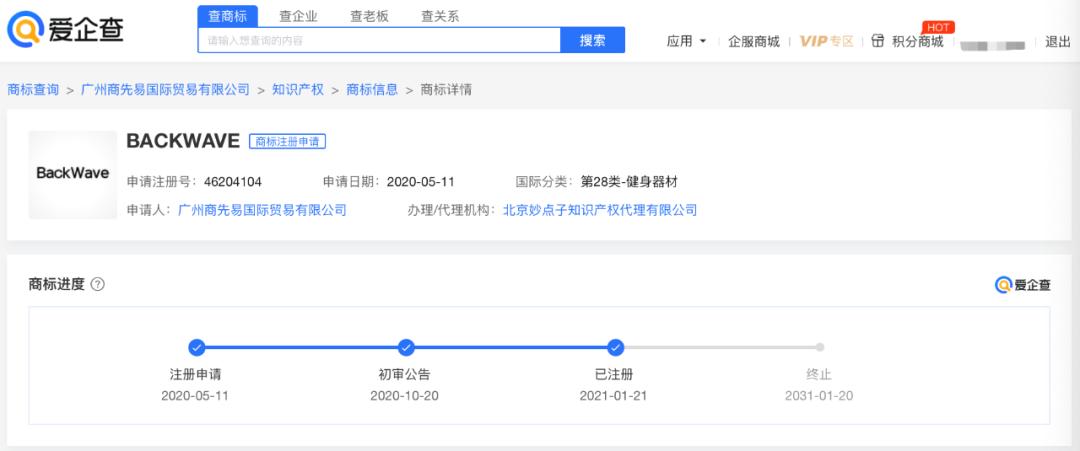Click the gift icon beside 积分商城
This screenshot has height=451, width=1080.
[x=878, y=41]
